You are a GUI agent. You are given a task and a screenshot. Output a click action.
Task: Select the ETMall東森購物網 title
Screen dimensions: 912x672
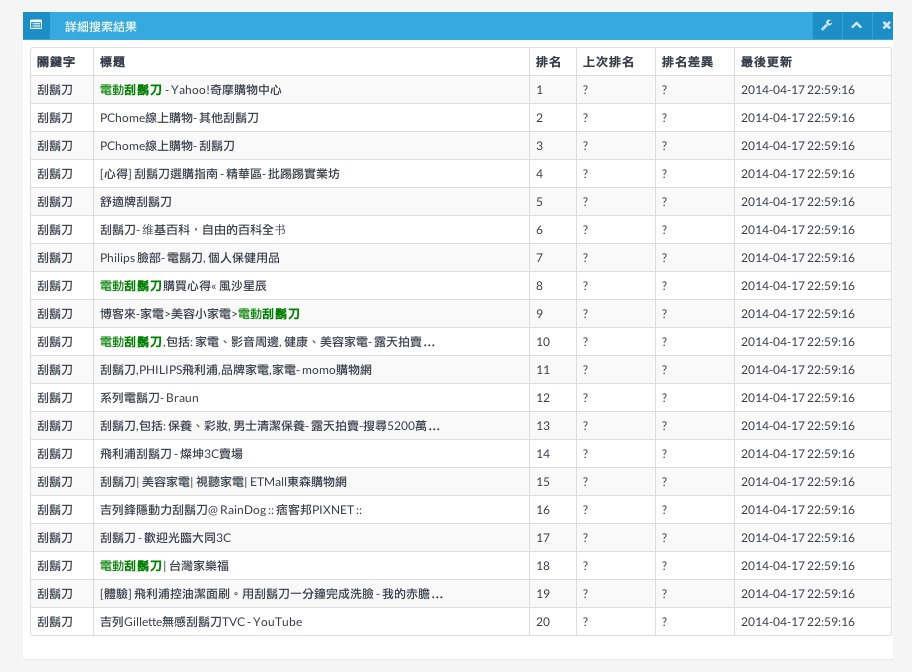223,481
